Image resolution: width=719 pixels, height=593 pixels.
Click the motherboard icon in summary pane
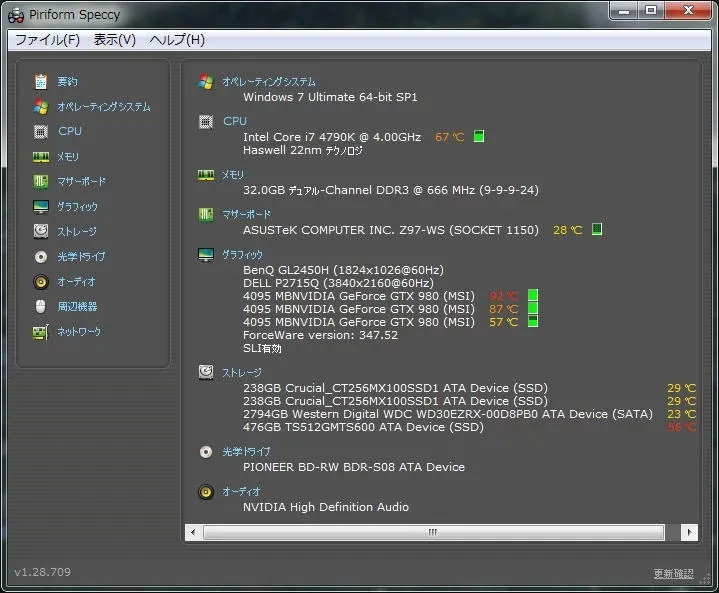(206, 215)
